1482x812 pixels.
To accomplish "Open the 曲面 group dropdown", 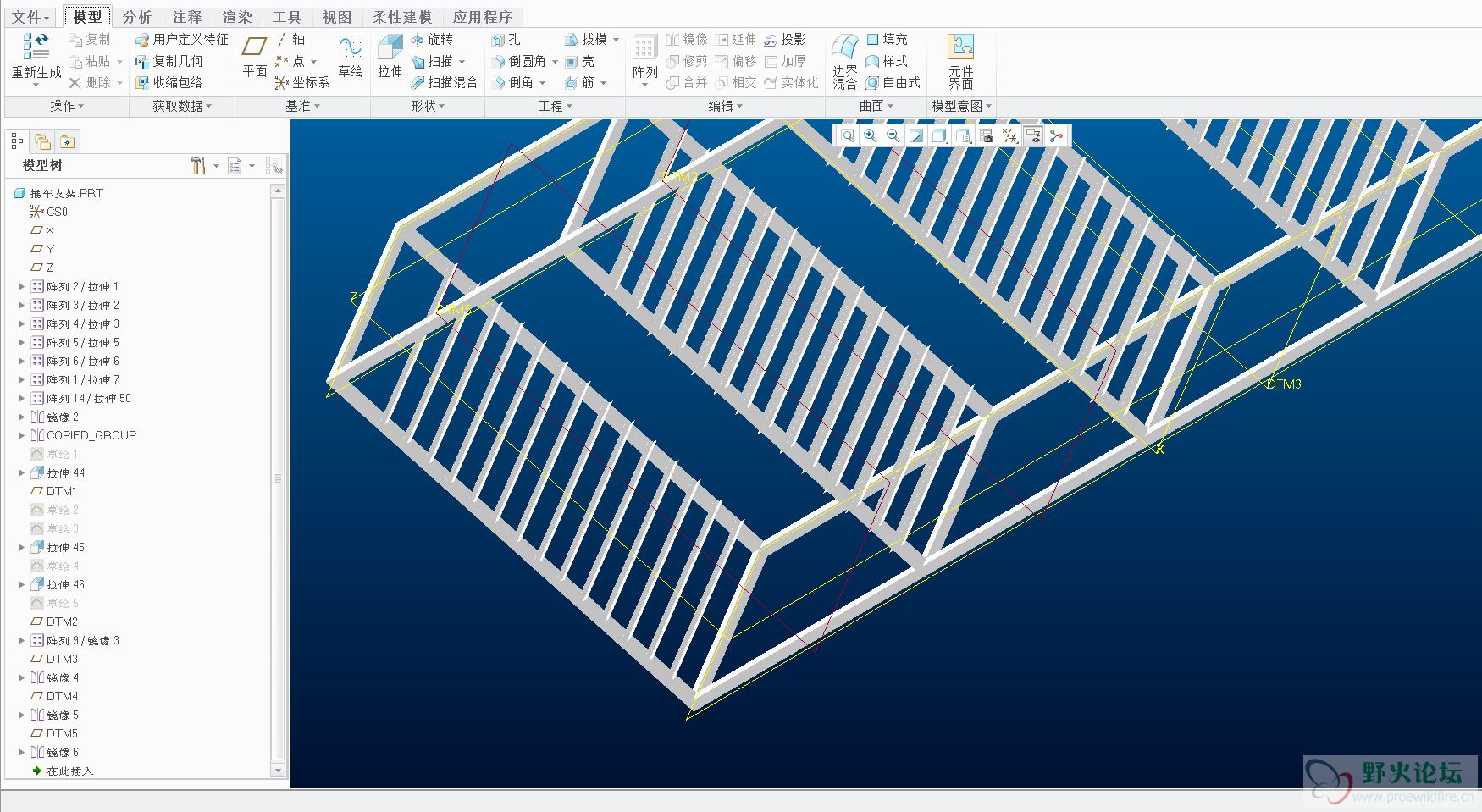I will [x=876, y=106].
